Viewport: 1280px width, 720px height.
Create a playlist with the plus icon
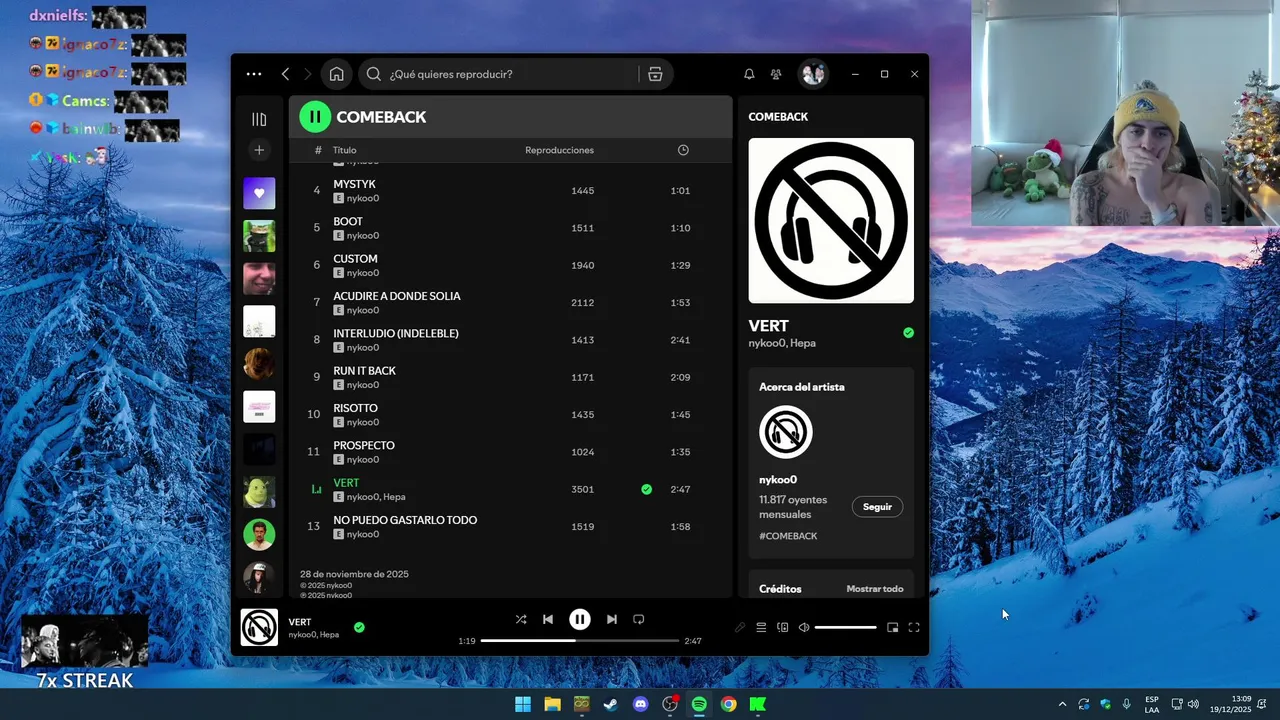point(259,150)
